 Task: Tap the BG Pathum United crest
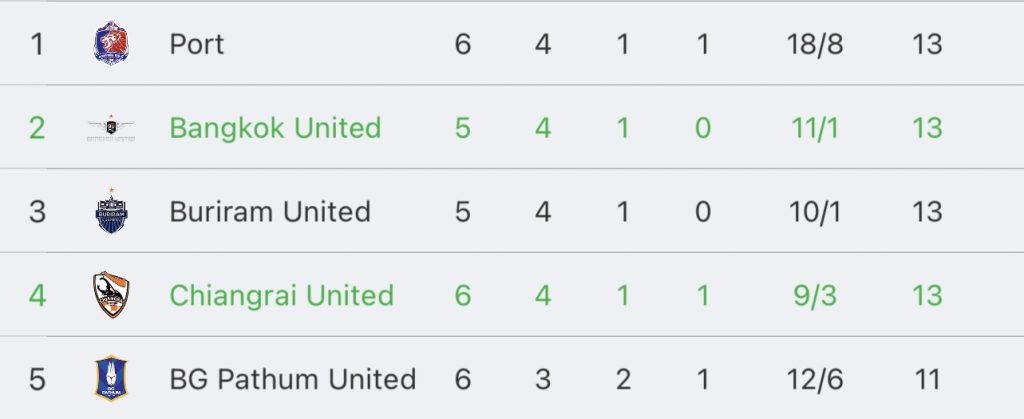pyautogui.click(x=111, y=379)
